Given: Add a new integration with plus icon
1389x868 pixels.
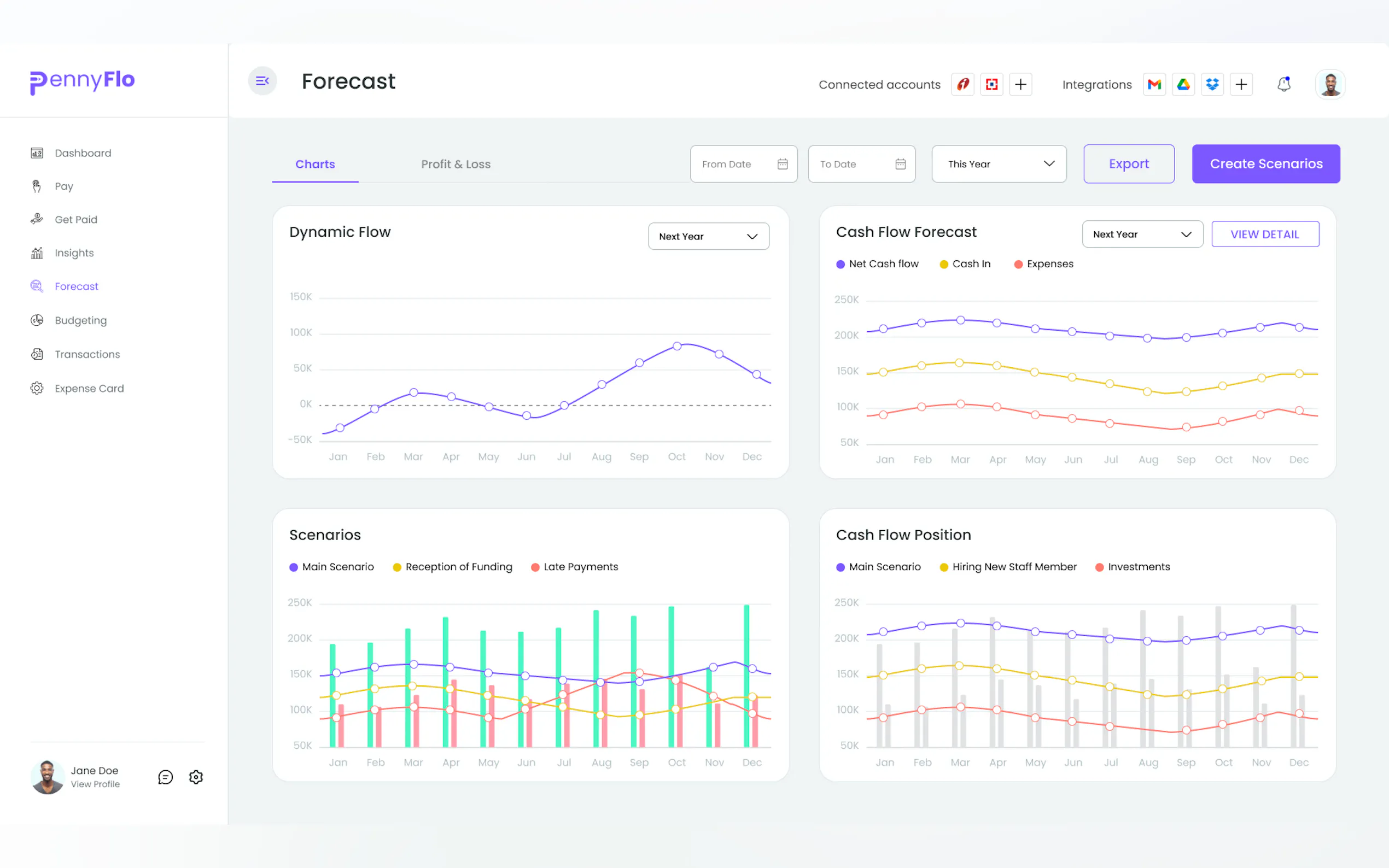Looking at the screenshot, I should click(1241, 84).
